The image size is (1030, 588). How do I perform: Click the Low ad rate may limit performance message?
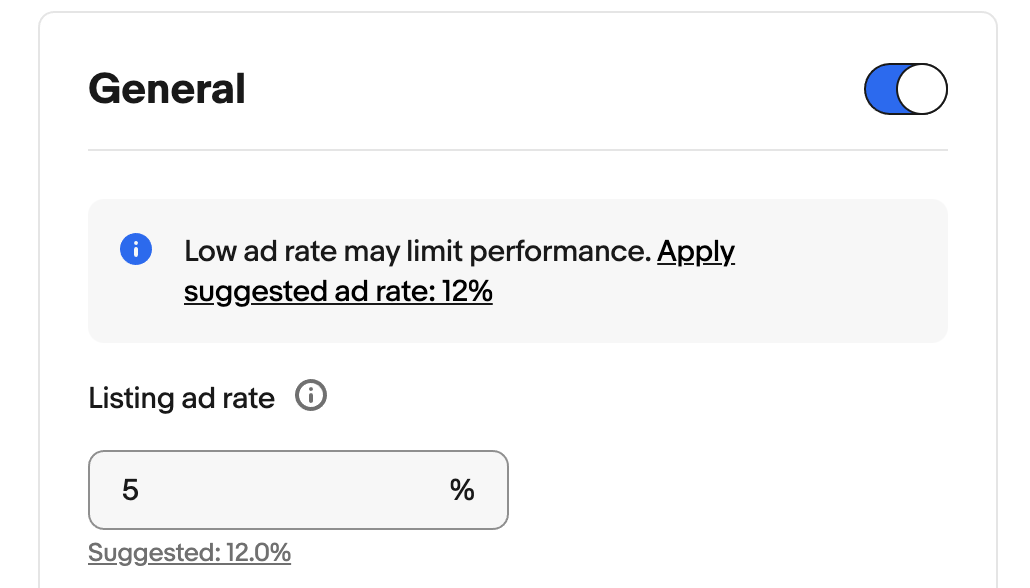(417, 252)
